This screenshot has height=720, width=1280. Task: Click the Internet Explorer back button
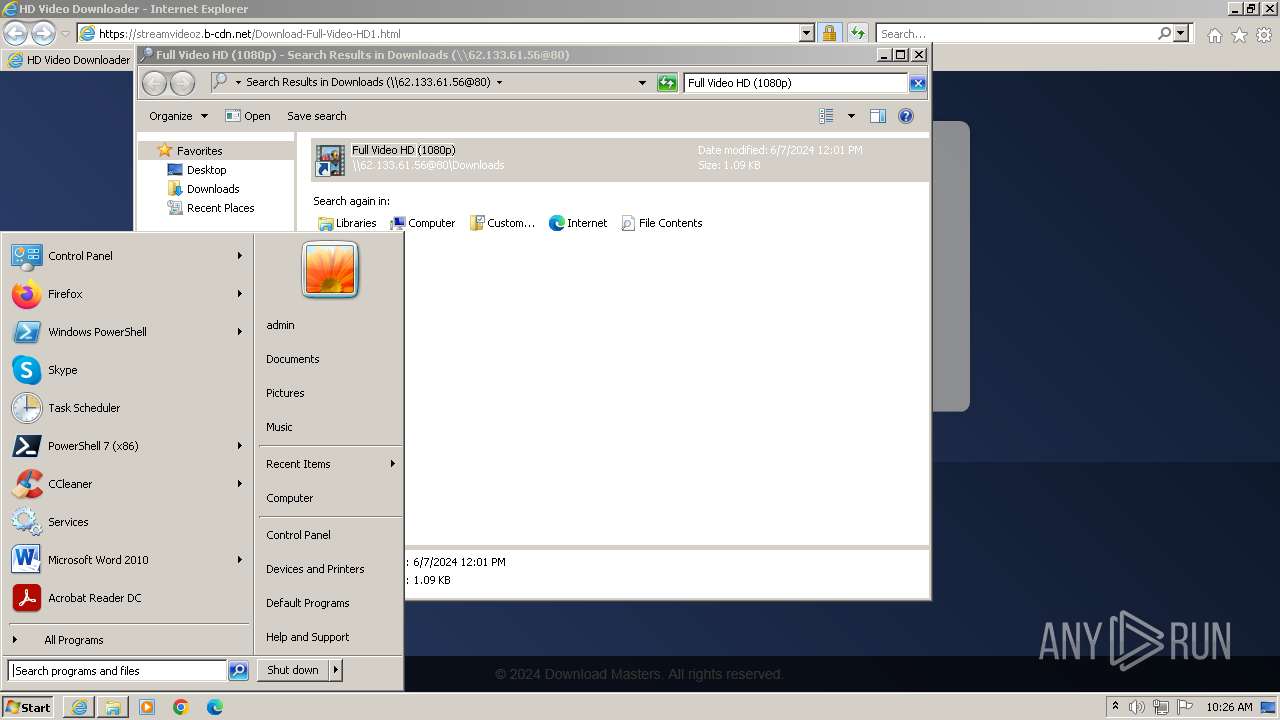click(x=15, y=33)
